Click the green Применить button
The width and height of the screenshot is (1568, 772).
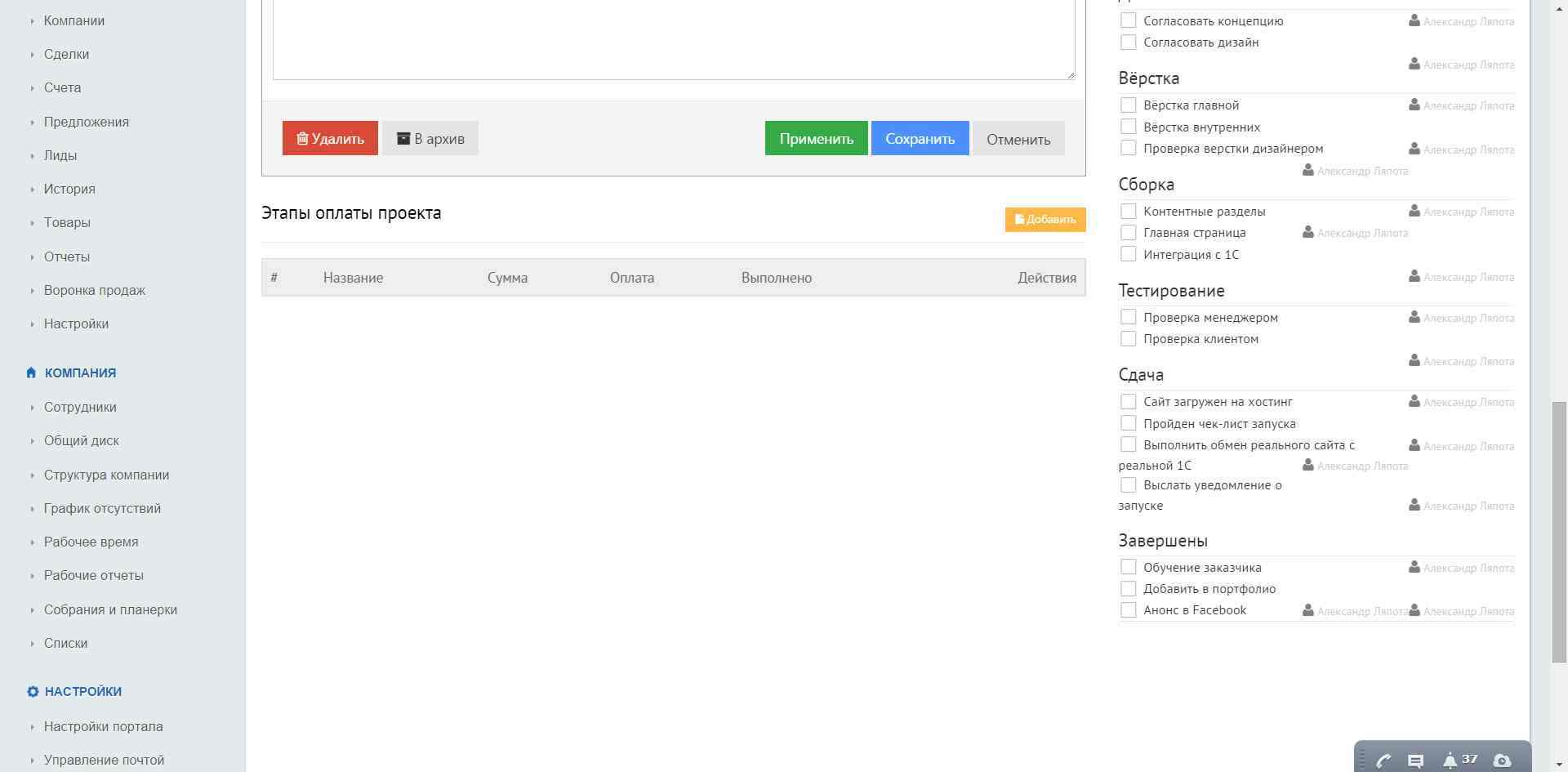pyautogui.click(x=816, y=138)
